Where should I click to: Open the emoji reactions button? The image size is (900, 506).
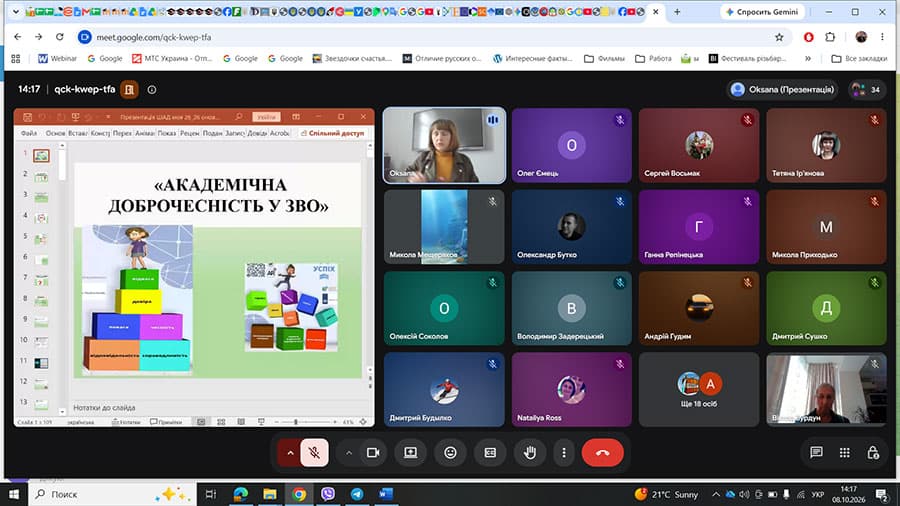[x=451, y=453]
